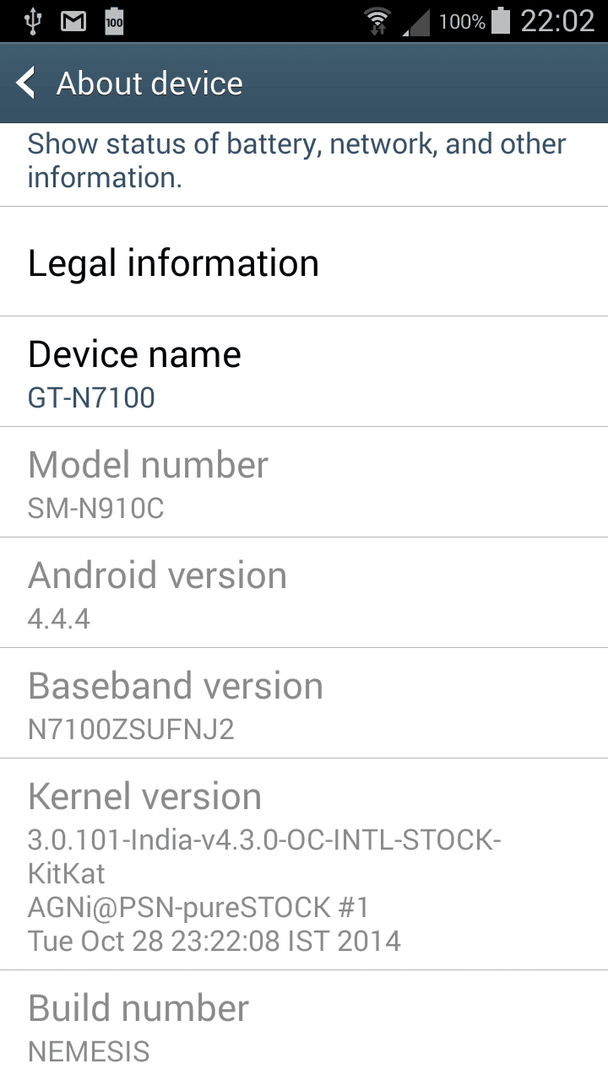Viewport: 608px width, 1080px height.
Task: Edit Device name GT-N7100
Action: tap(304, 372)
